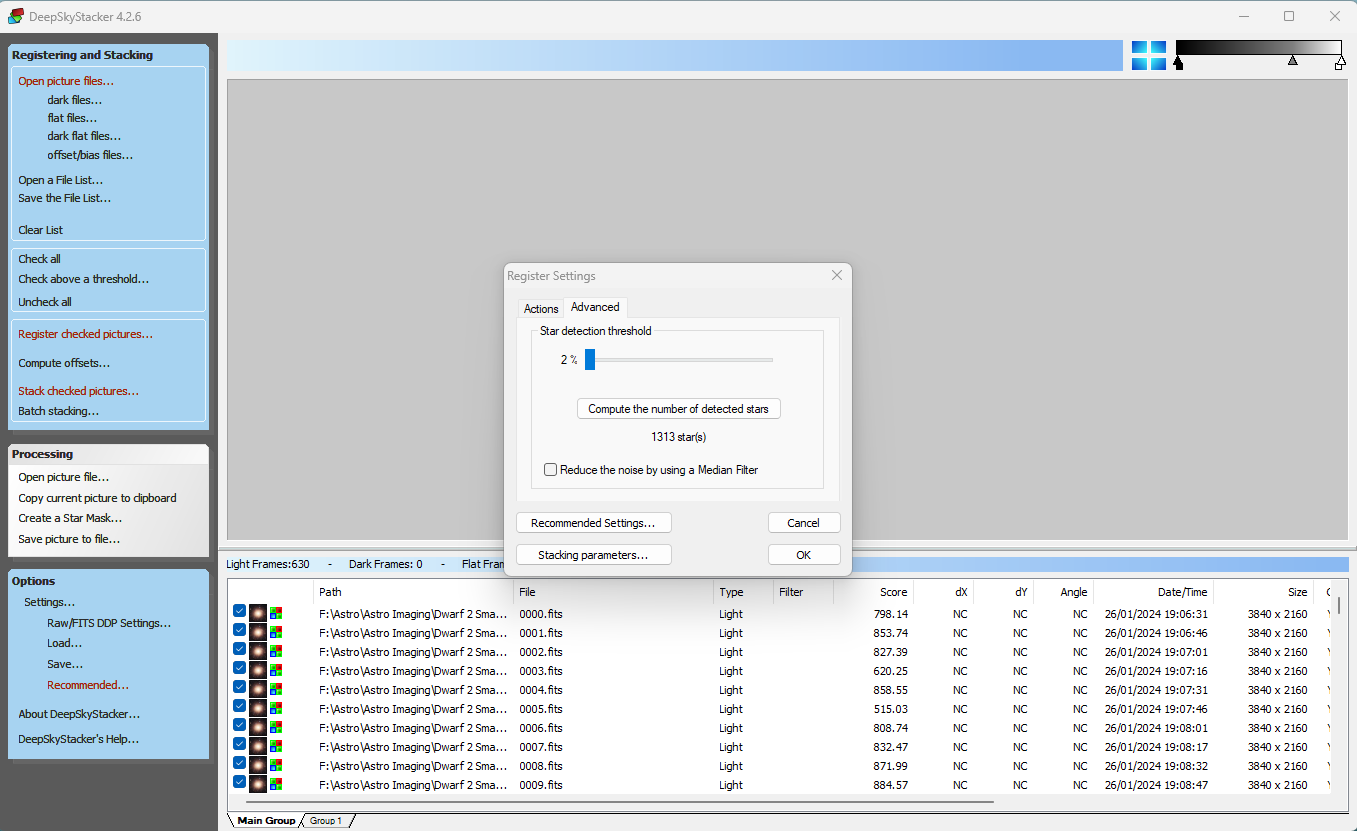The width and height of the screenshot is (1357, 831).
Task: Click the RGB color-pattern icon for 0001.fits
Action: coord(276,632)
